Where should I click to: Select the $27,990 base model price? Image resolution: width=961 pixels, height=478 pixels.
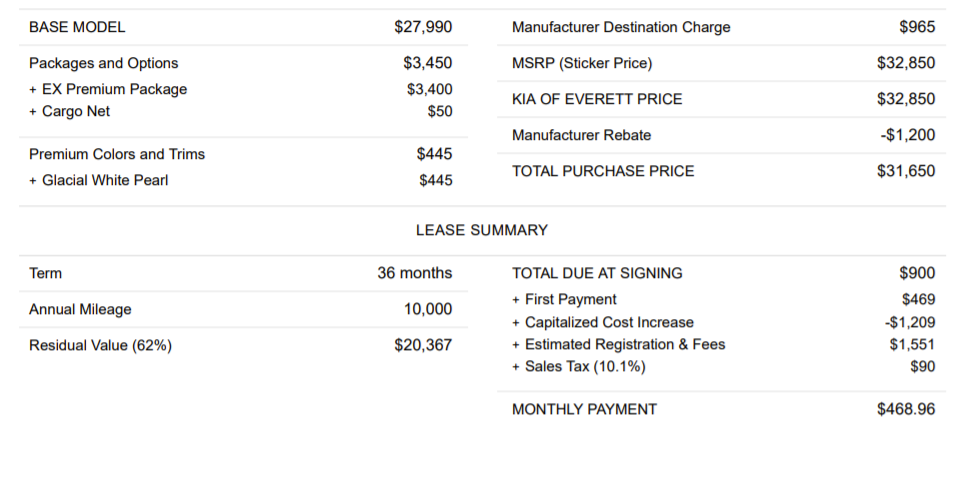[x=423, y=27]
